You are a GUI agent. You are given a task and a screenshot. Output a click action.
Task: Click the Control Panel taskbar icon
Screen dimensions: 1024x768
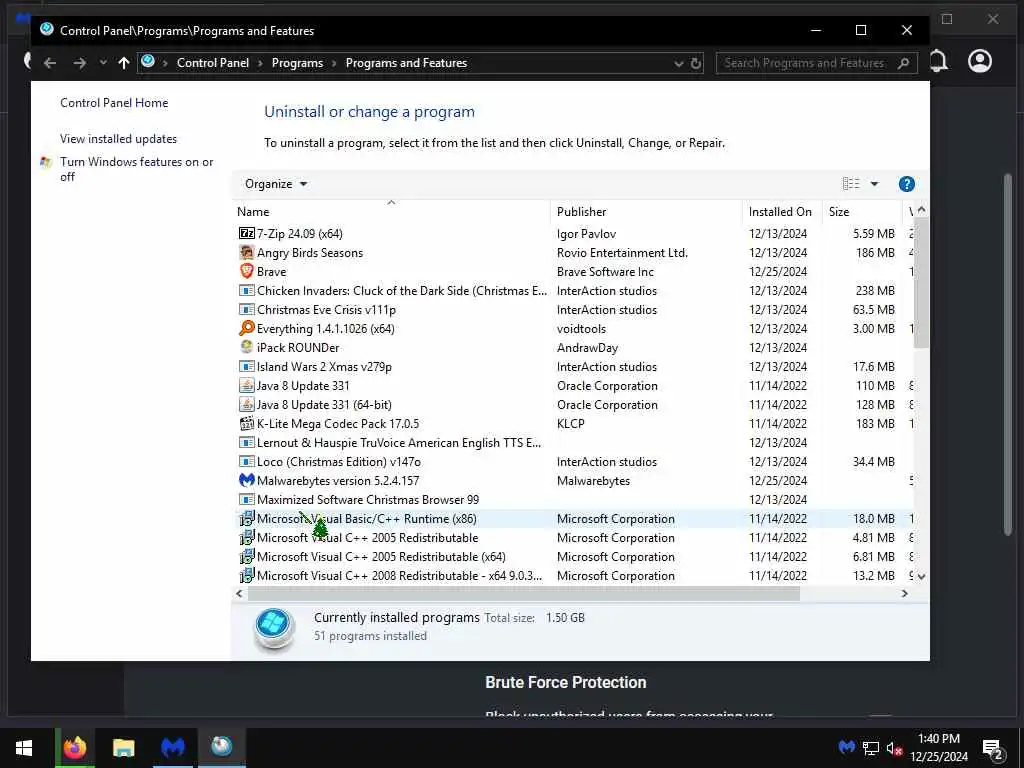coord(222,748)
